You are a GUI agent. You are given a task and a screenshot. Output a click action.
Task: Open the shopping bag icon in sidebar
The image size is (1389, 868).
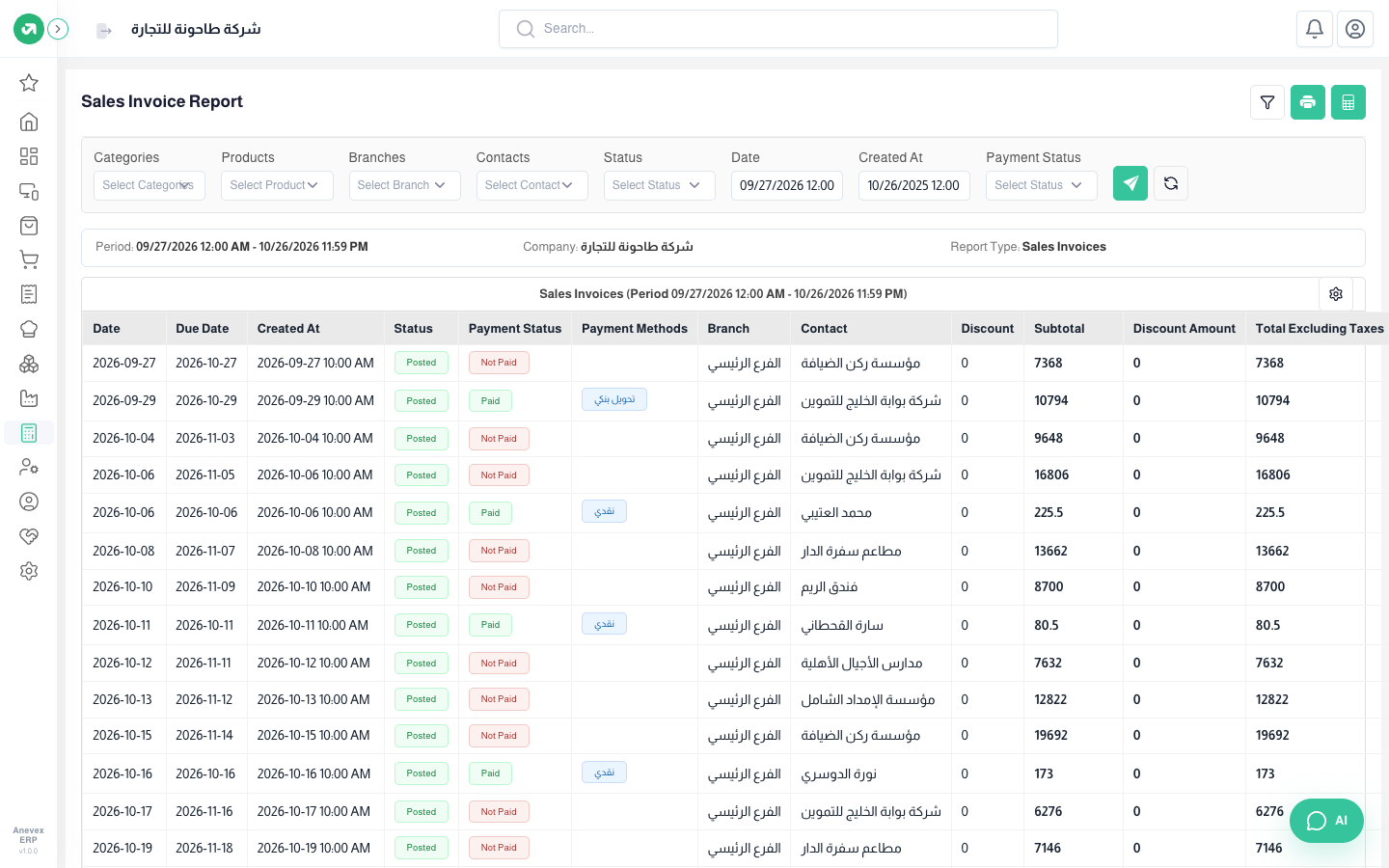click(x=29, y=226)
